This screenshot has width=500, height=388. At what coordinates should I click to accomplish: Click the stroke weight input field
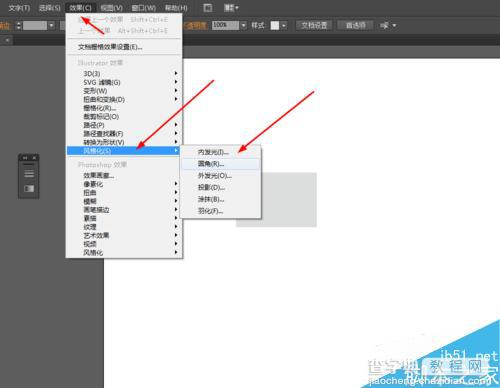(35, 25)
